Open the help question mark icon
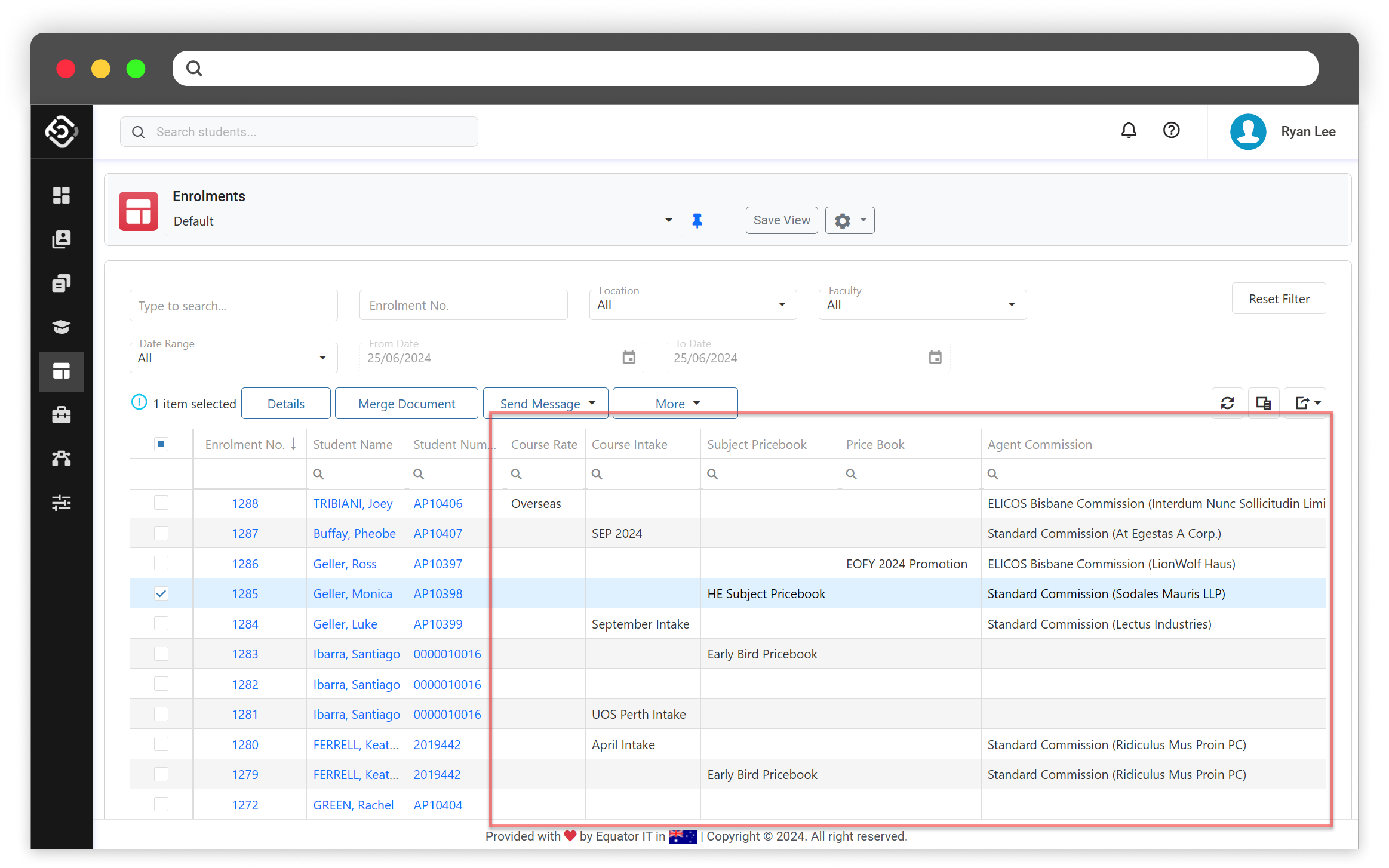Image resolution: width=1389 pixels, height=868 pixels. (1171, 131)
